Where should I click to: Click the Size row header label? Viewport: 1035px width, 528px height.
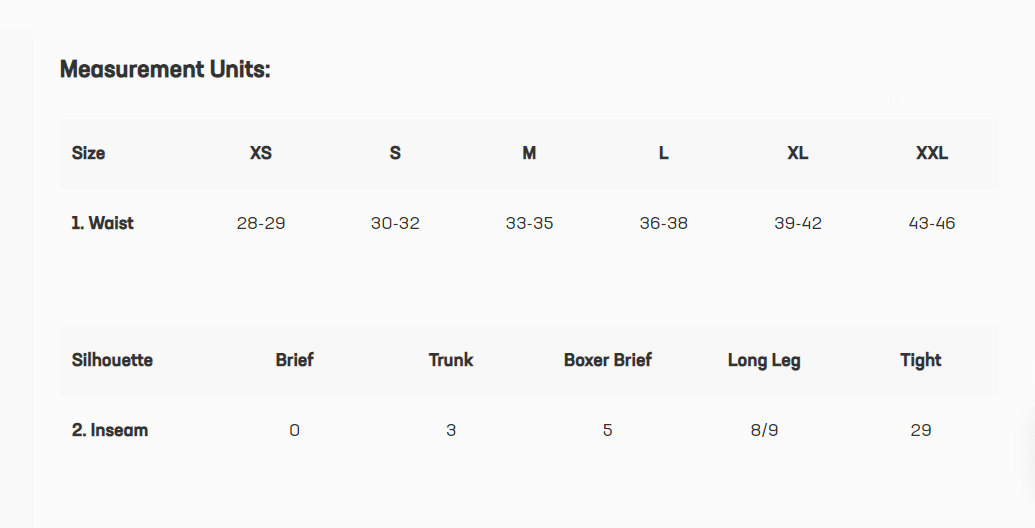coord(88,153)
